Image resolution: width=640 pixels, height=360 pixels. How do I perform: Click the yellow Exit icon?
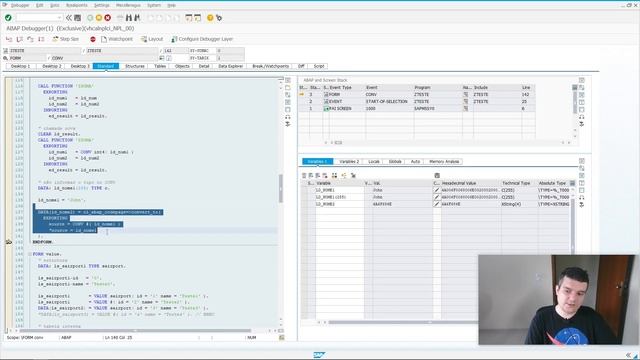(x=99, y=18)
